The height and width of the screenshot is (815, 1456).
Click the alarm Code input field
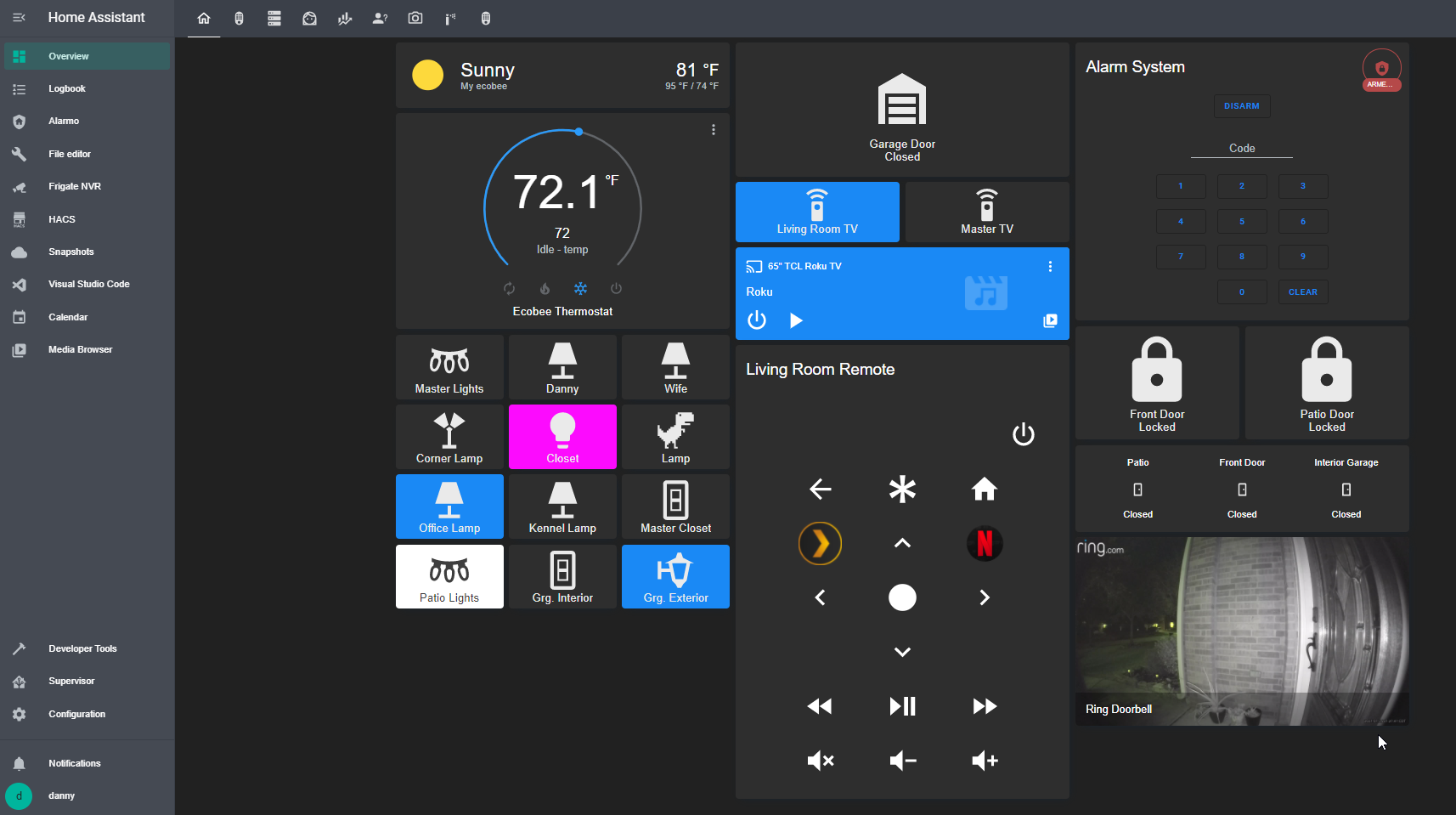1242,149
